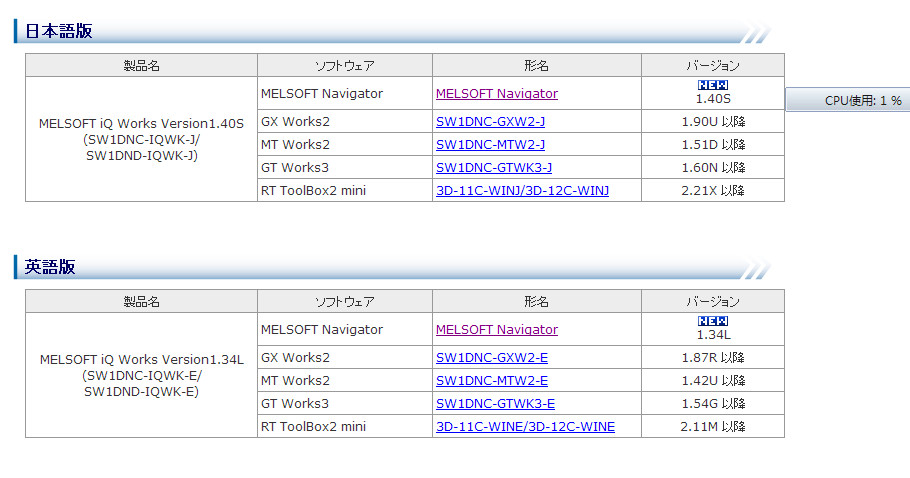The width and height of the screenshot is (910, 478).
Task: Click the NEW badge above version 1.40S
Action: point(712,86)
